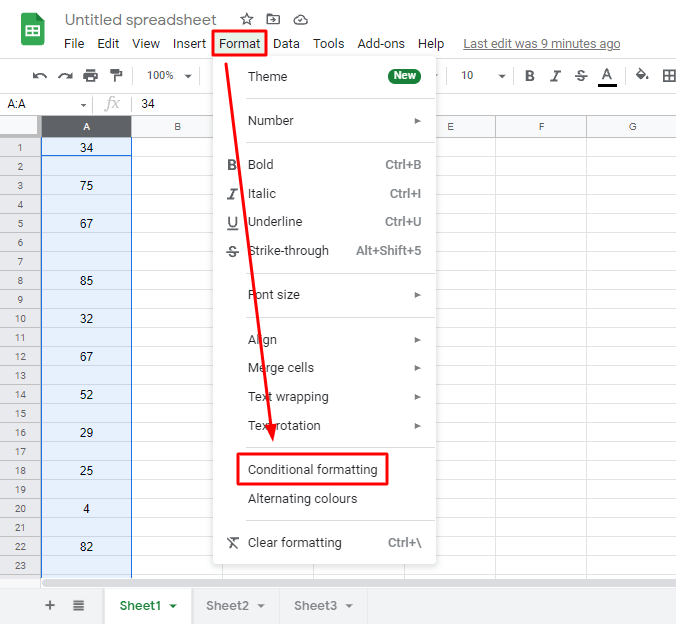Click the print icon in toolbar
This screenshot has height=624, width=676.
(x=91, y=76)
